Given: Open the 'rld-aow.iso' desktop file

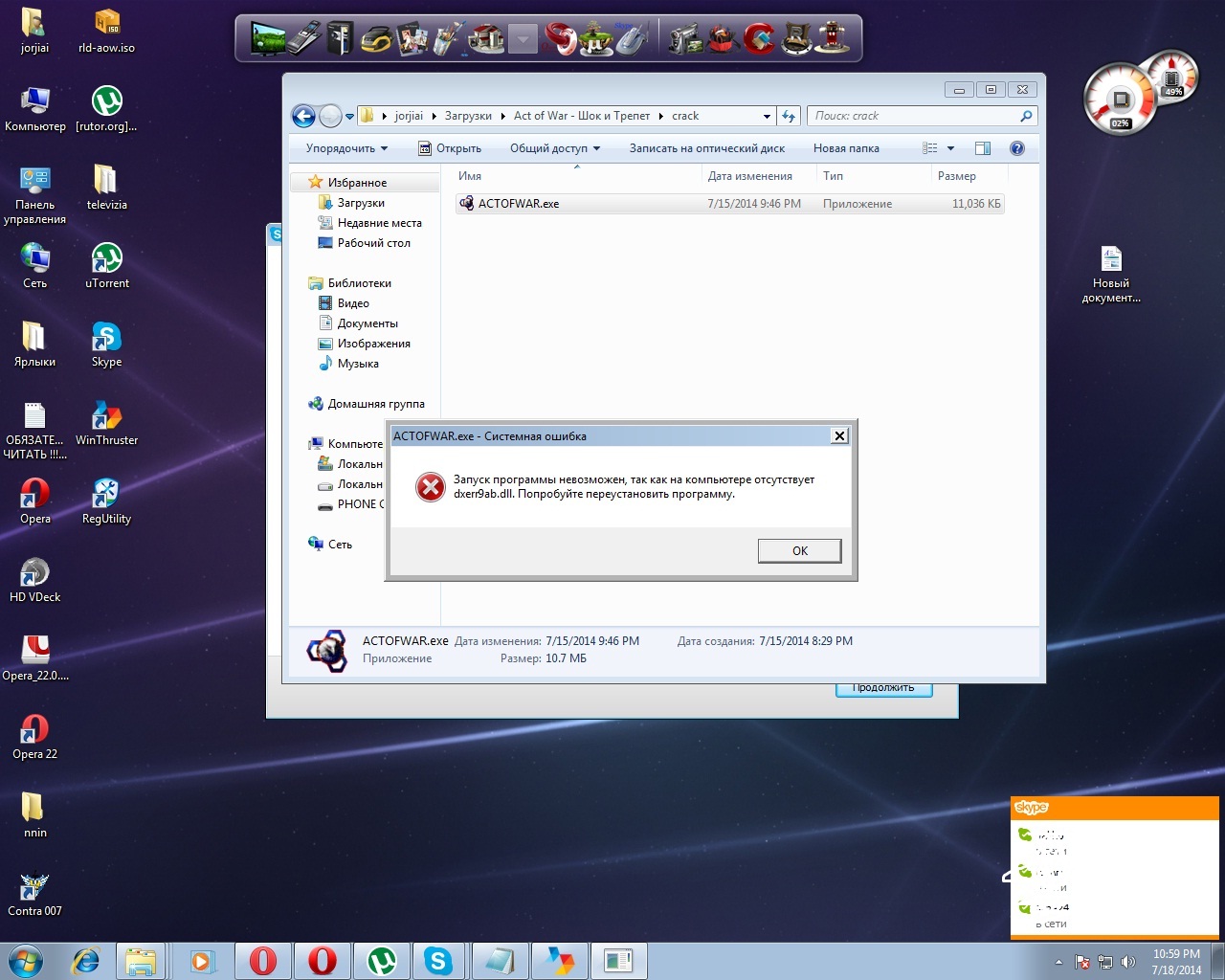Looking at the screenshot, I should click(x=106, y=31).
